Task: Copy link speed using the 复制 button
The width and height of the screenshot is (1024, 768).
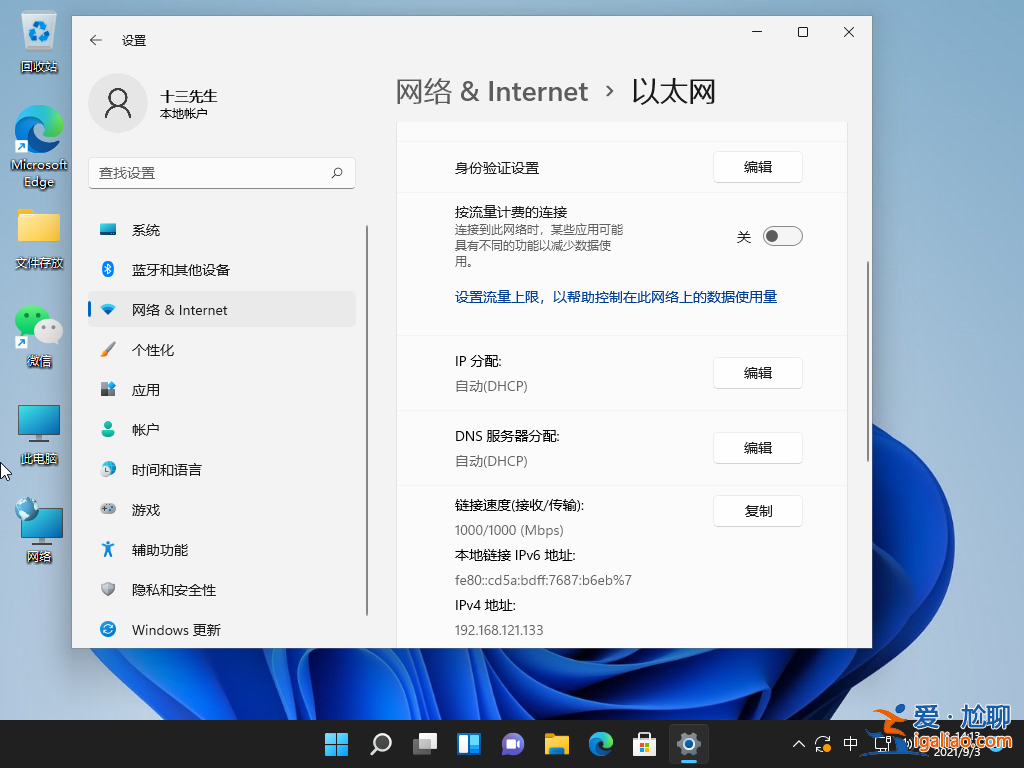Action: (x=757, y=510)
